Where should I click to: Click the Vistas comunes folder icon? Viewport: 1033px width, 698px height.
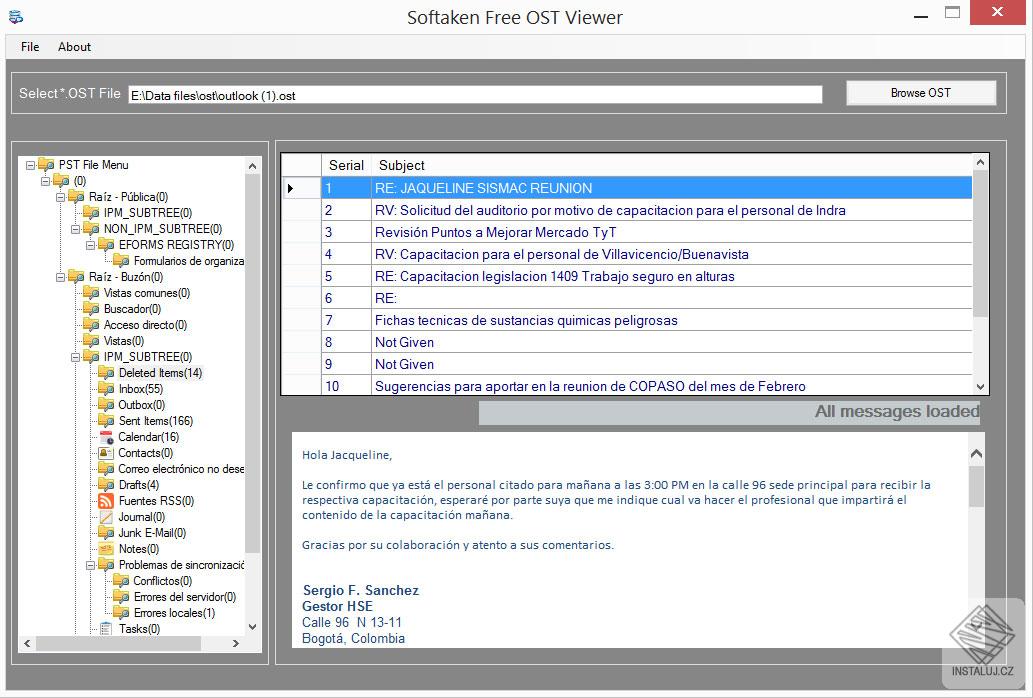pos(92,293)
